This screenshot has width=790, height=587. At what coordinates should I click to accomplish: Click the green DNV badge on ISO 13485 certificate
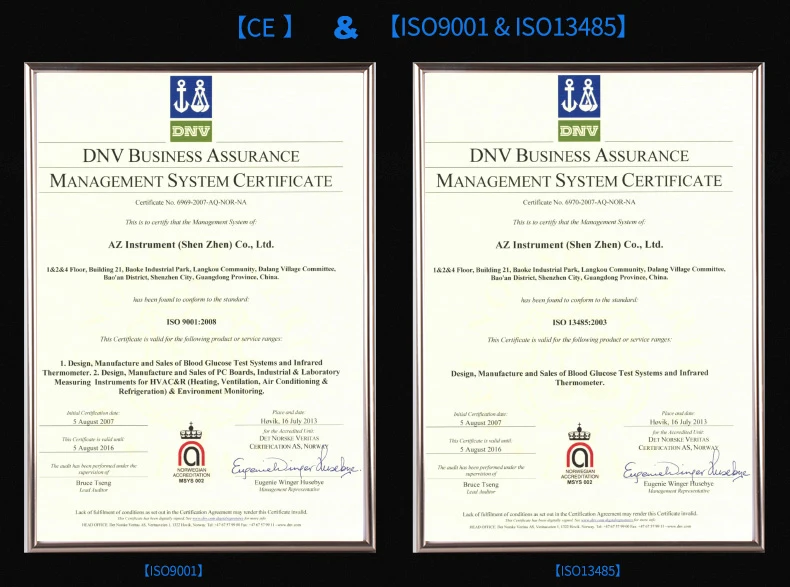[579, 131]
